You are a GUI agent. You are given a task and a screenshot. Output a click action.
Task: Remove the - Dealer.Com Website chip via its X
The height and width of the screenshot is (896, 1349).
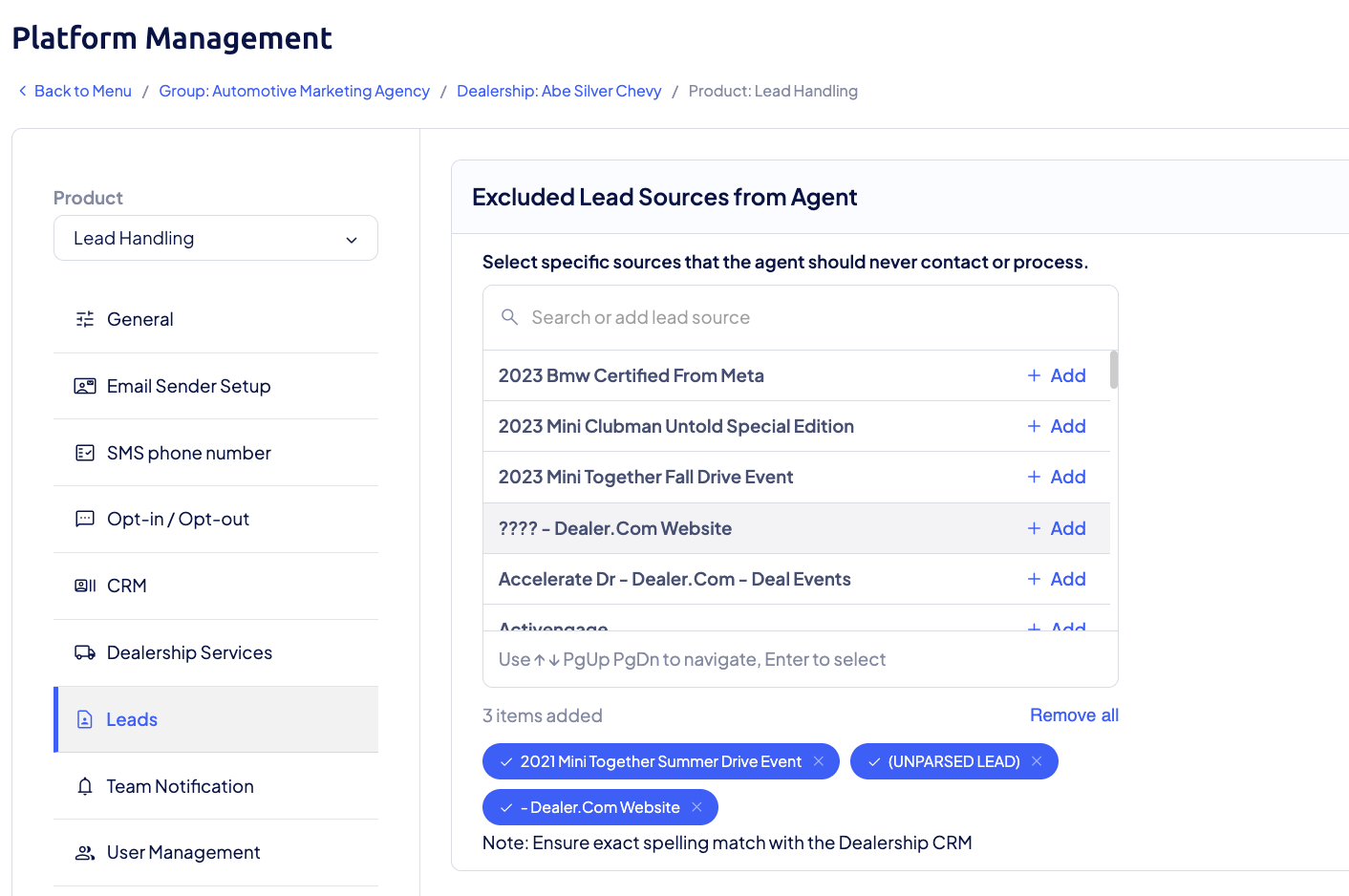pyautogui.click(x=697, y=807)
